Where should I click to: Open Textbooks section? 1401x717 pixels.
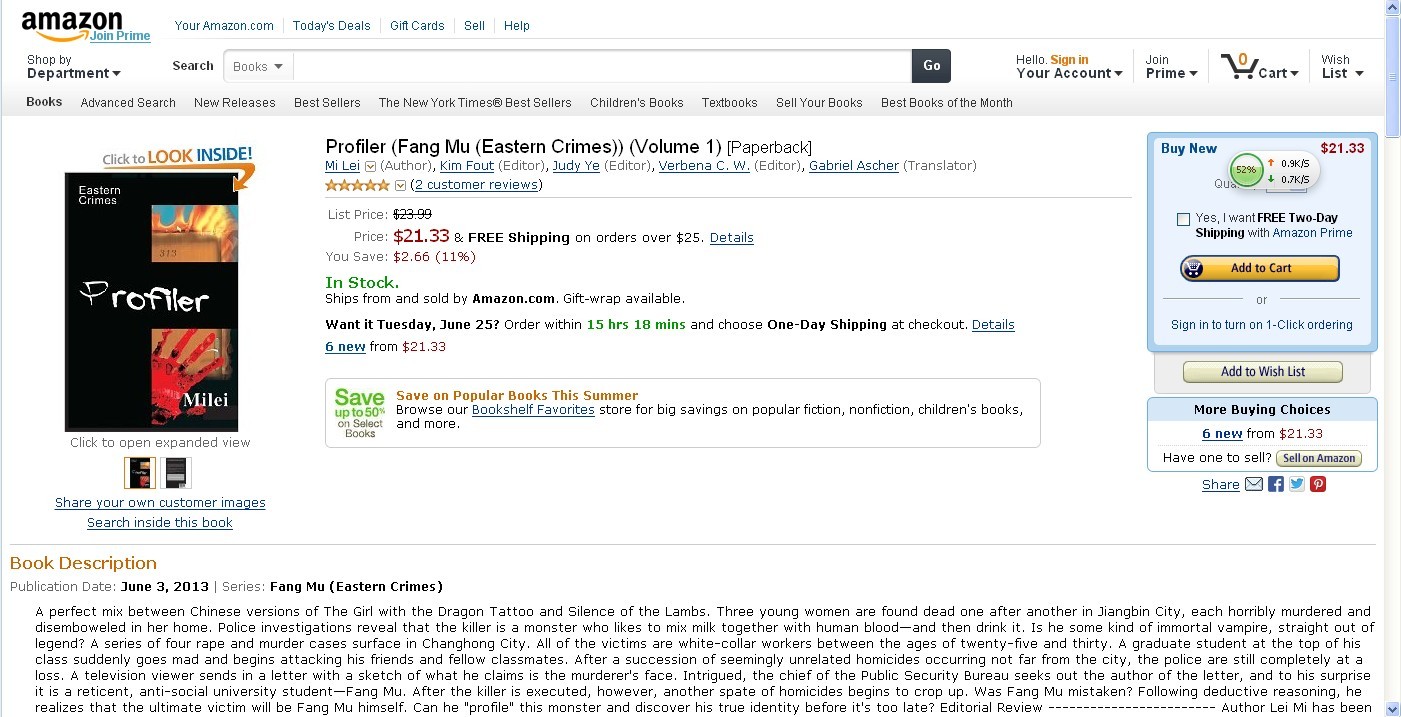pyautogui.click(x=729, y=102)
